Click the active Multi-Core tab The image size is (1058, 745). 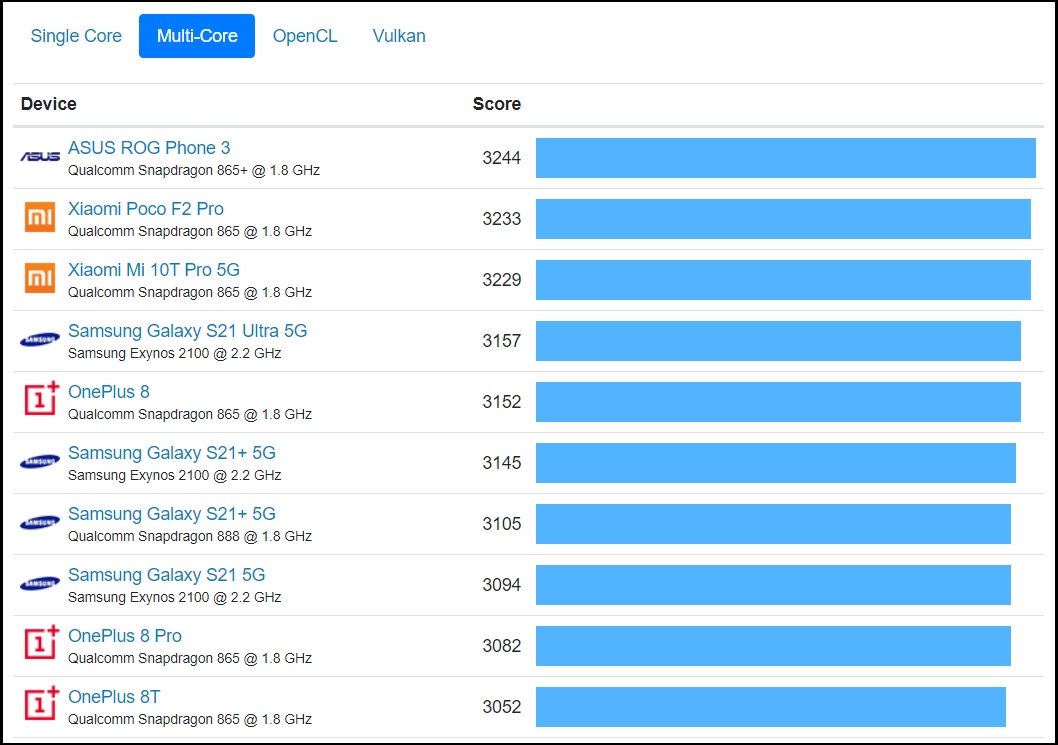(197, 36)
